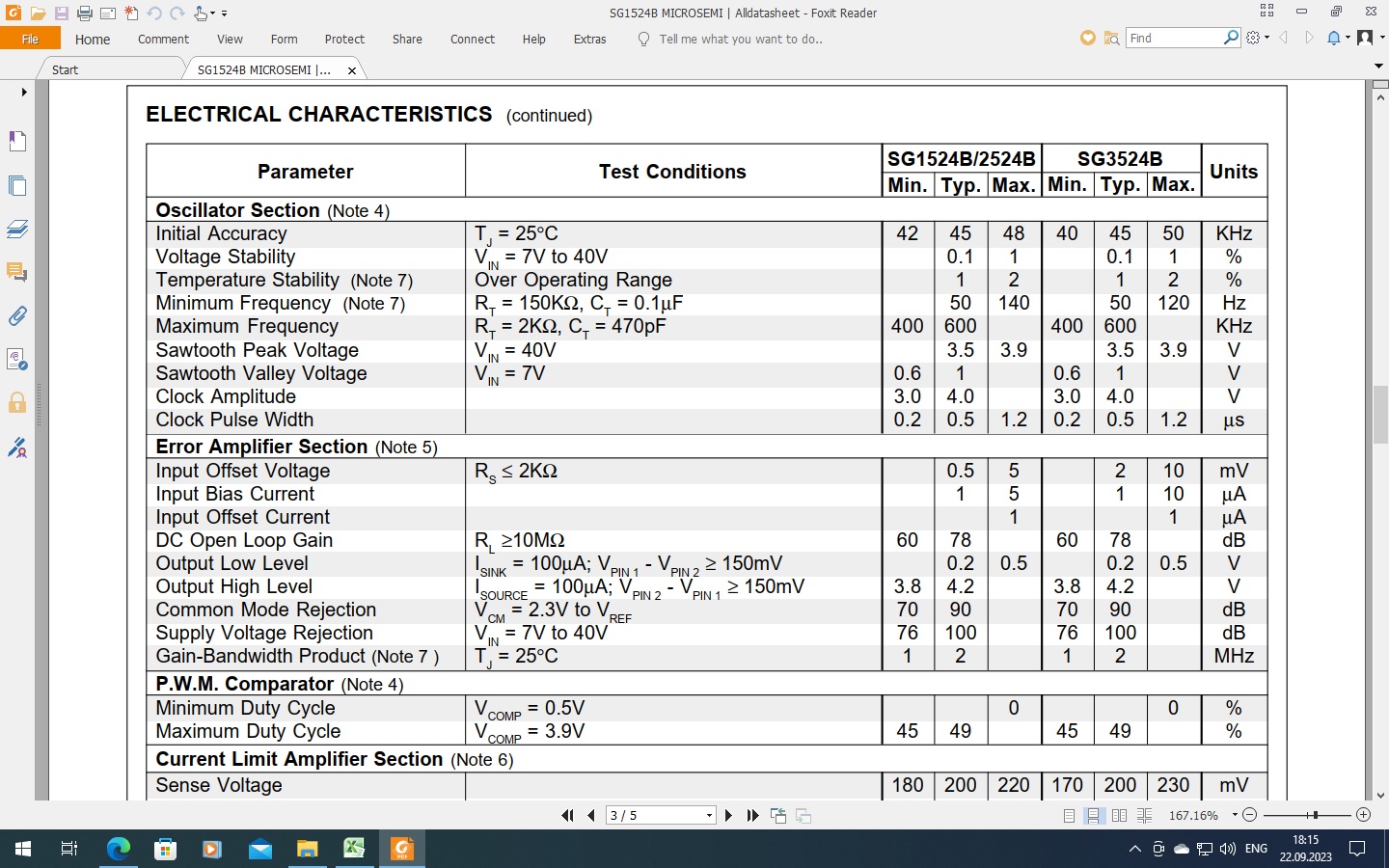Viewport: 1389px width, 868px height.
Task: Click the previous search result arrow
Action: pyautogui.click(x=1284, y=38)
